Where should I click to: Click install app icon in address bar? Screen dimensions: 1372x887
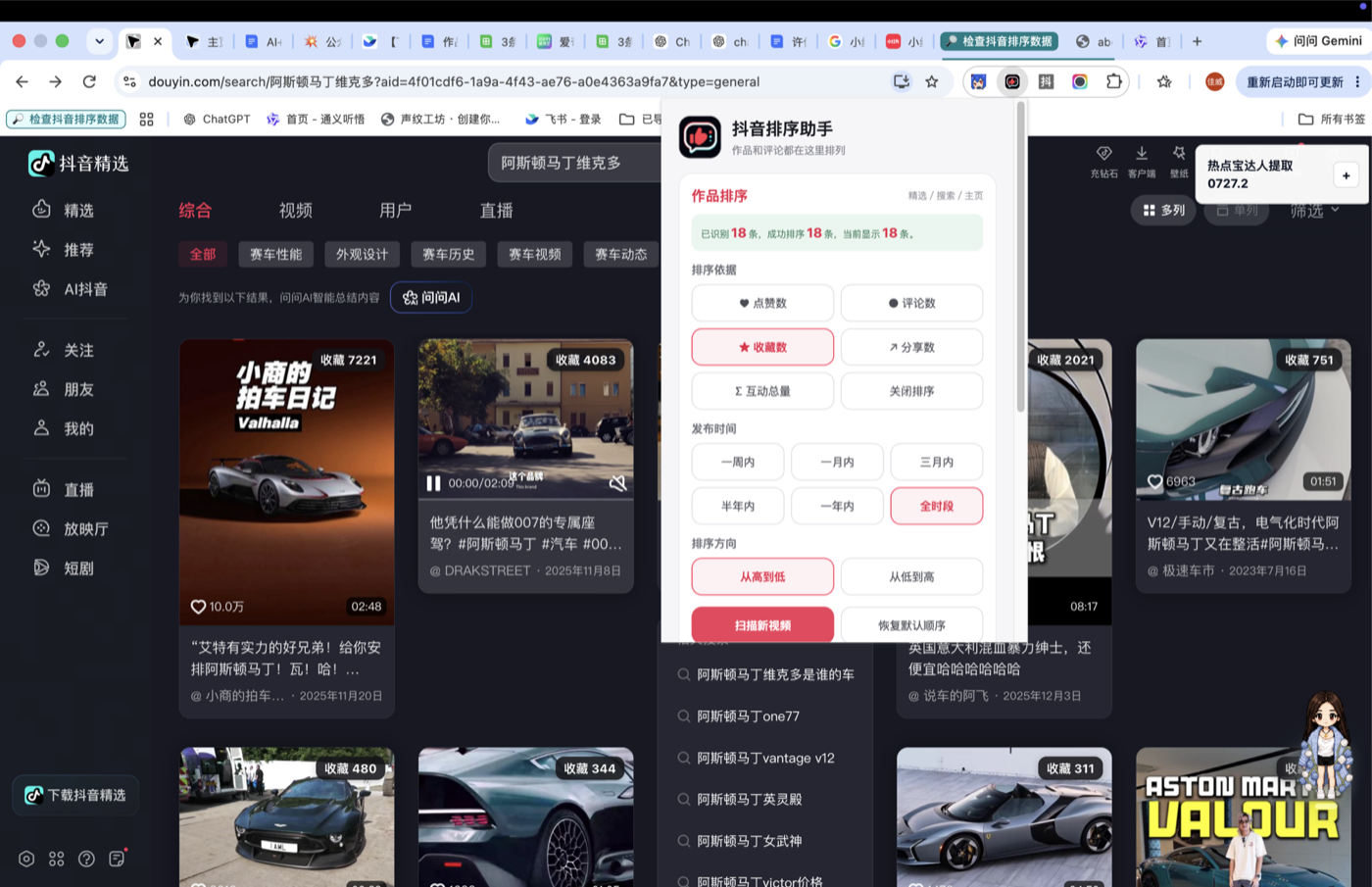pyautogui.click(x=901, y=81)
